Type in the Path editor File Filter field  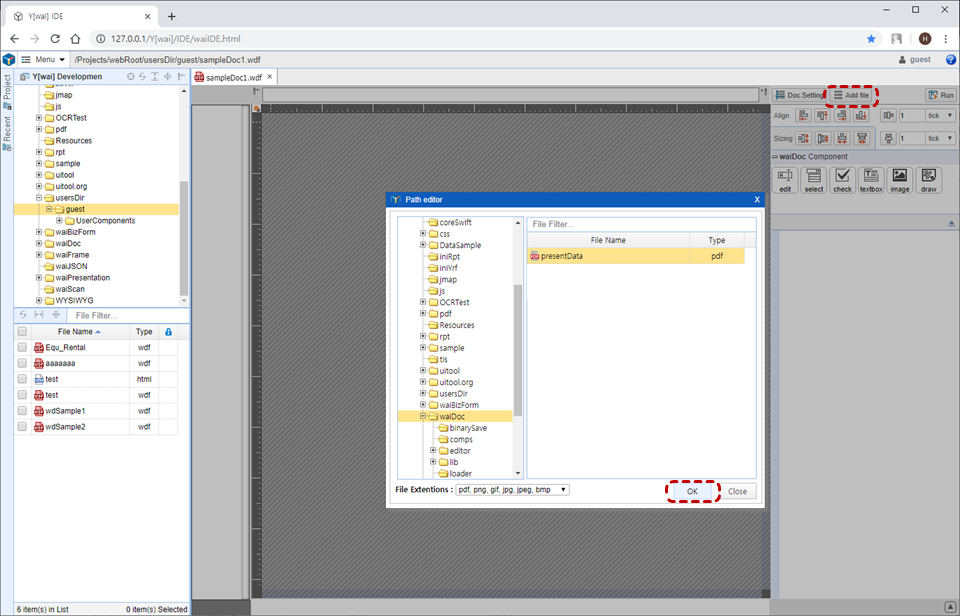tap(640, 224)
